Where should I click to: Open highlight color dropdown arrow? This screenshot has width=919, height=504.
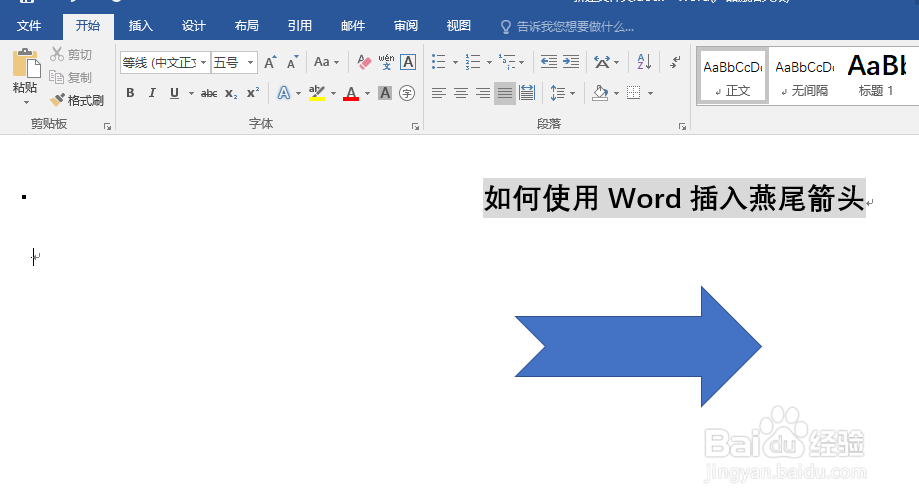click(333, 93)
